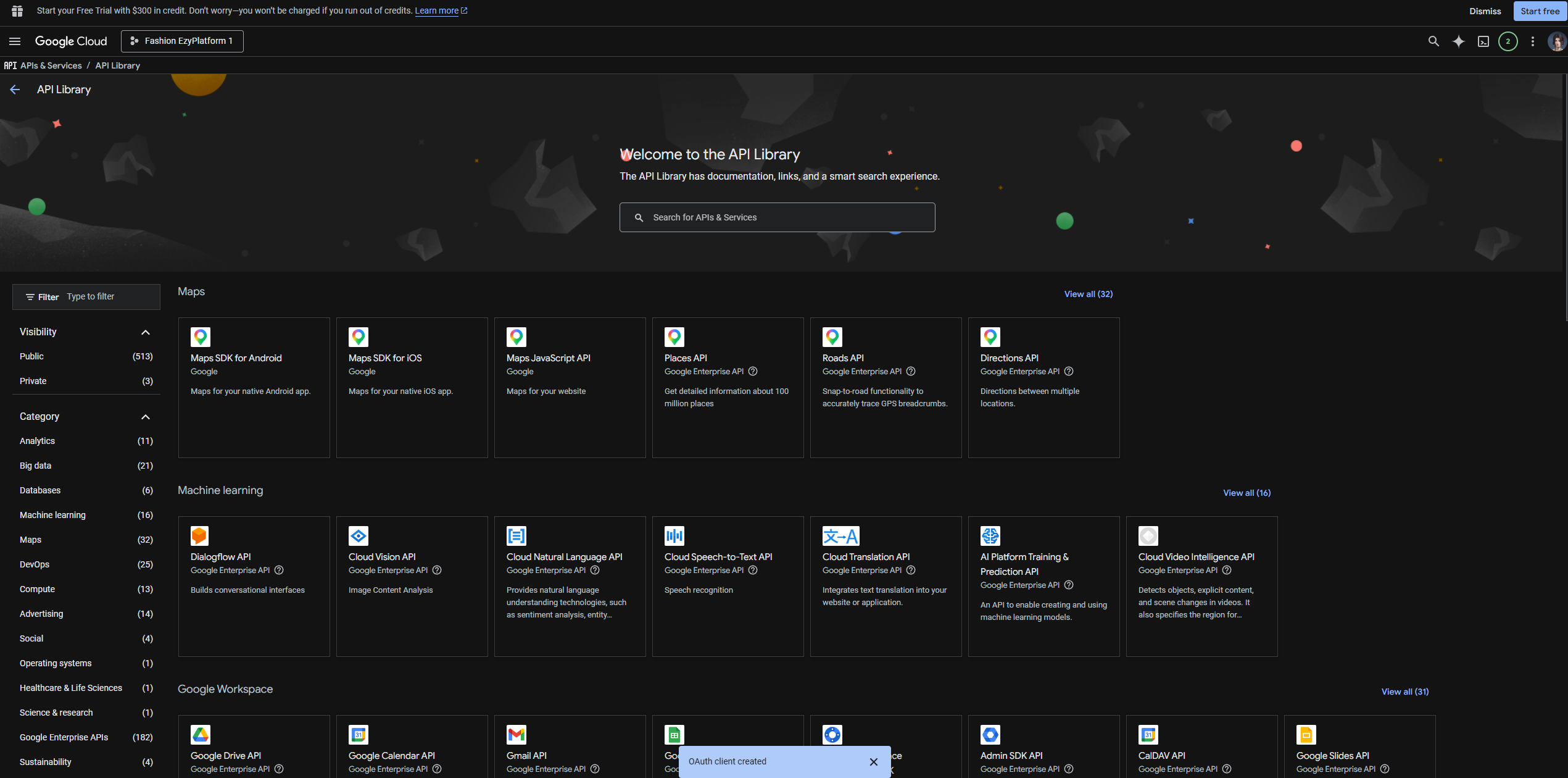The height and width of the screenshot is (778, 1568).
Task: Open the three-dot settings and utilities menu
Action: 1532,41
